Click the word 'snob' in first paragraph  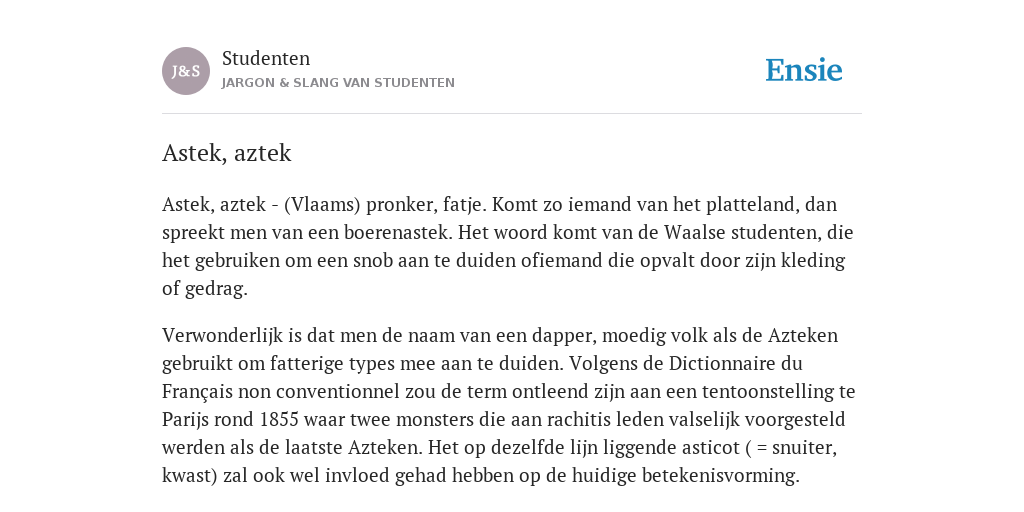373,261
